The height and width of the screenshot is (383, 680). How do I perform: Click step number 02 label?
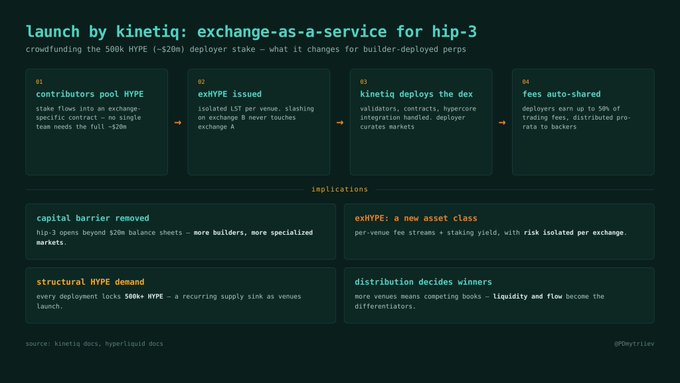click(x=201, y=82)
